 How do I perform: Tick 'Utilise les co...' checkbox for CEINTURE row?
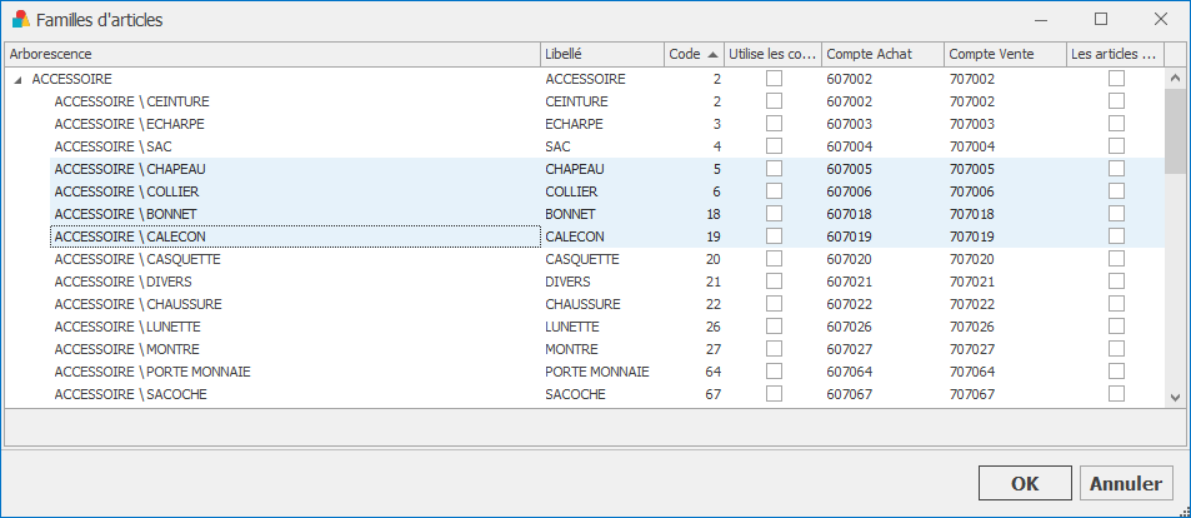click(x=773, y=101)
